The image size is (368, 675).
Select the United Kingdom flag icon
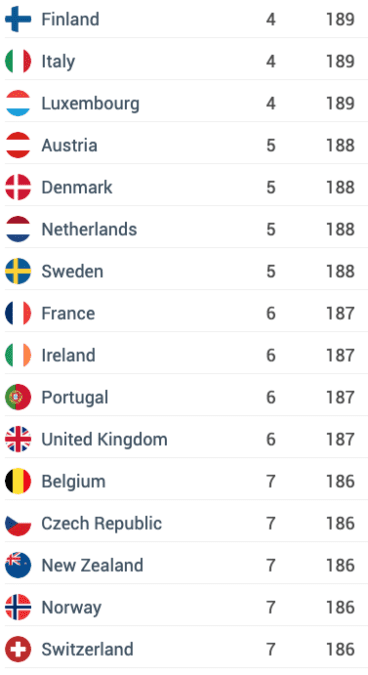pos(18,439)
